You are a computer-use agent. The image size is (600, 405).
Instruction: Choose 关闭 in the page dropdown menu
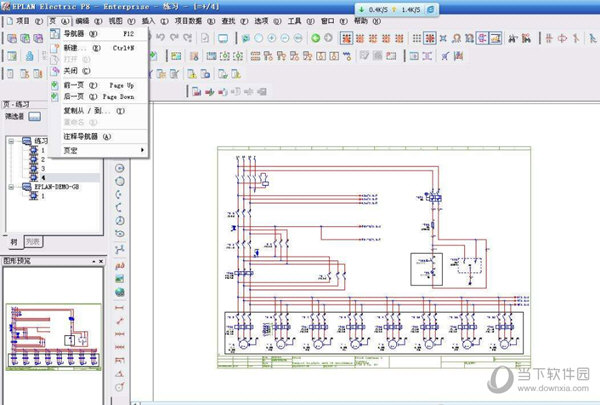(x=99, y=71)
